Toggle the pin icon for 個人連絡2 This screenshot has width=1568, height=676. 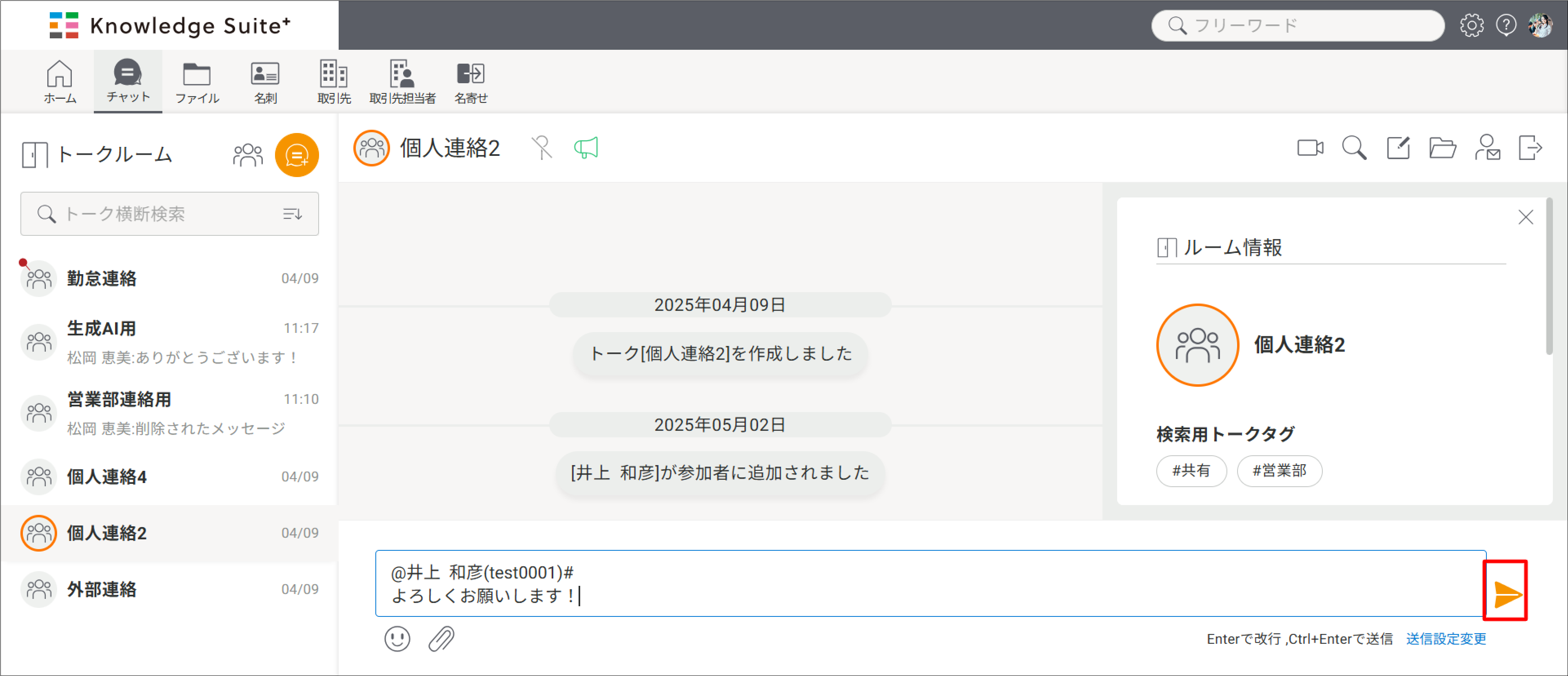(542, 148)
